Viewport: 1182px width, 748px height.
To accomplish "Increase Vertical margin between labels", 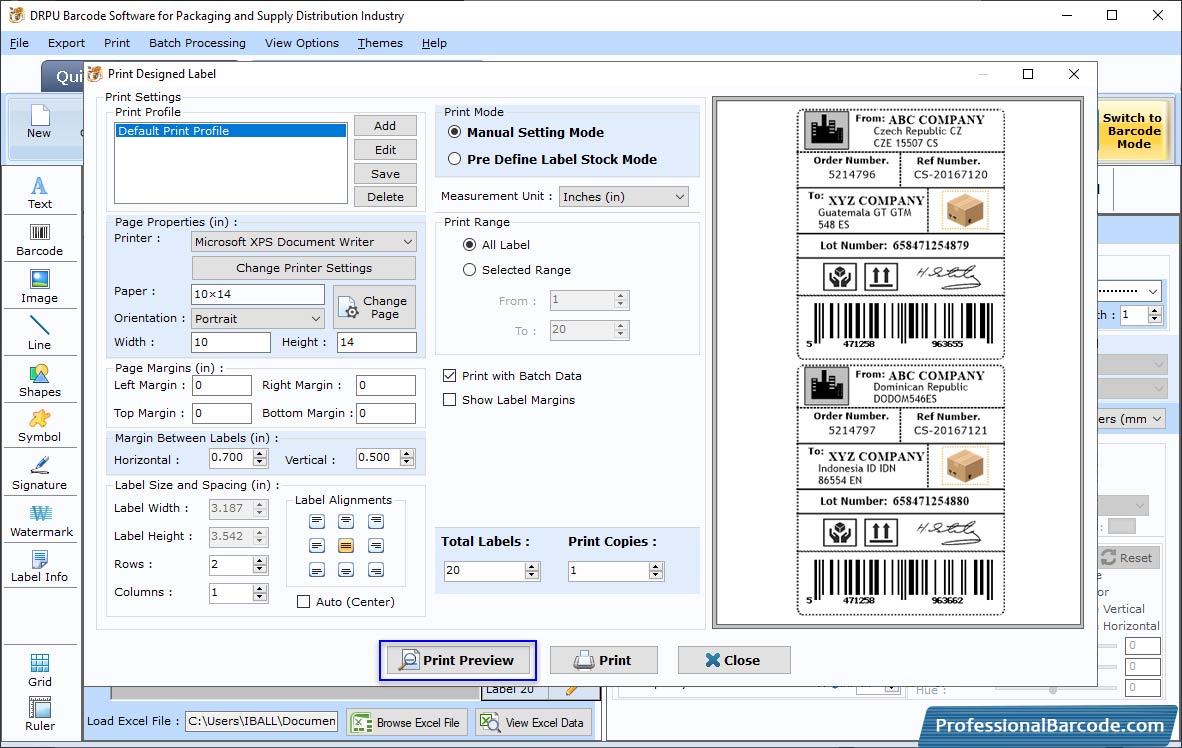I will pyautogui.click(x=407, y=453).
